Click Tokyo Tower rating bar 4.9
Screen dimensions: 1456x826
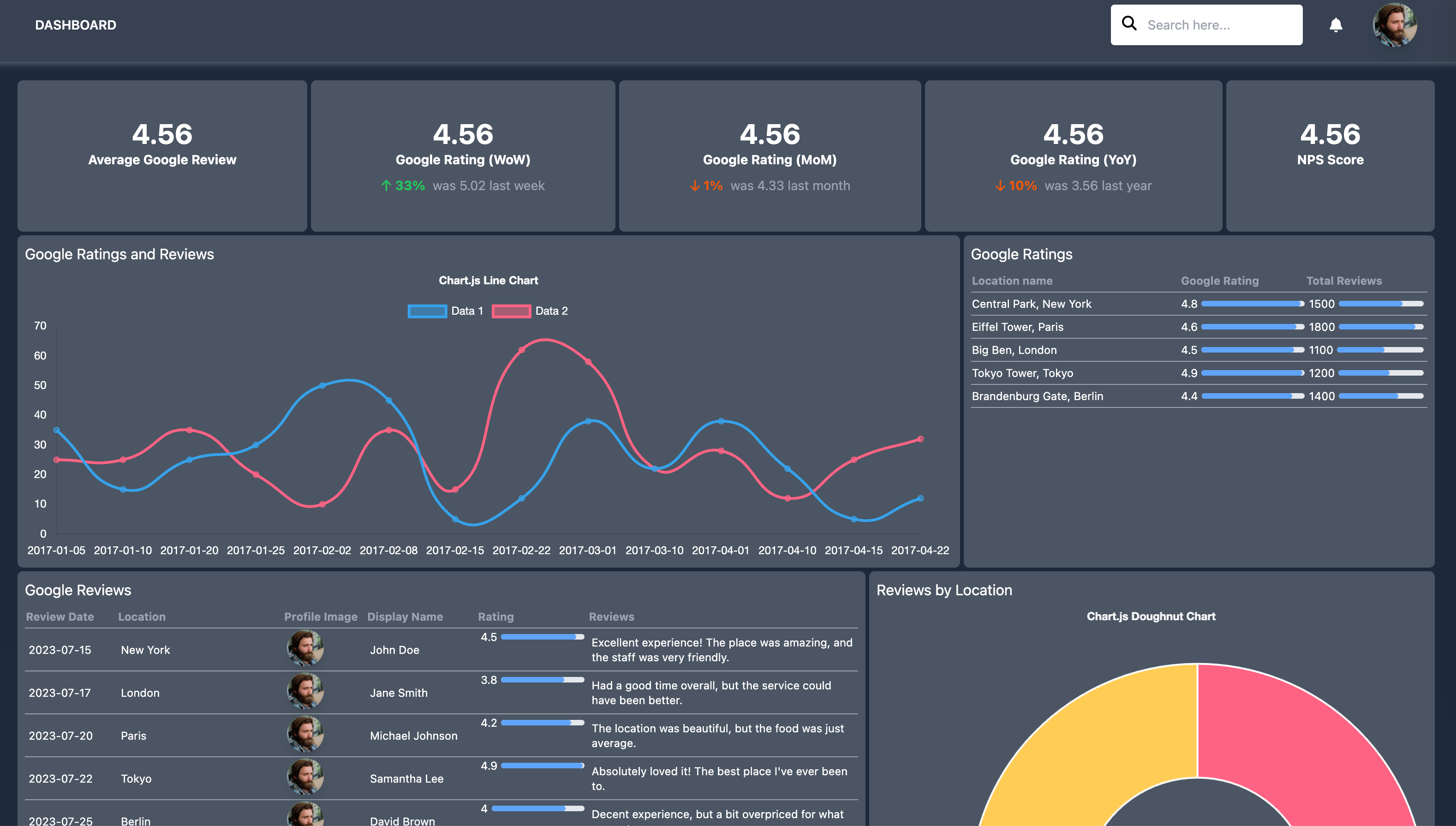tap(1253, 373)
